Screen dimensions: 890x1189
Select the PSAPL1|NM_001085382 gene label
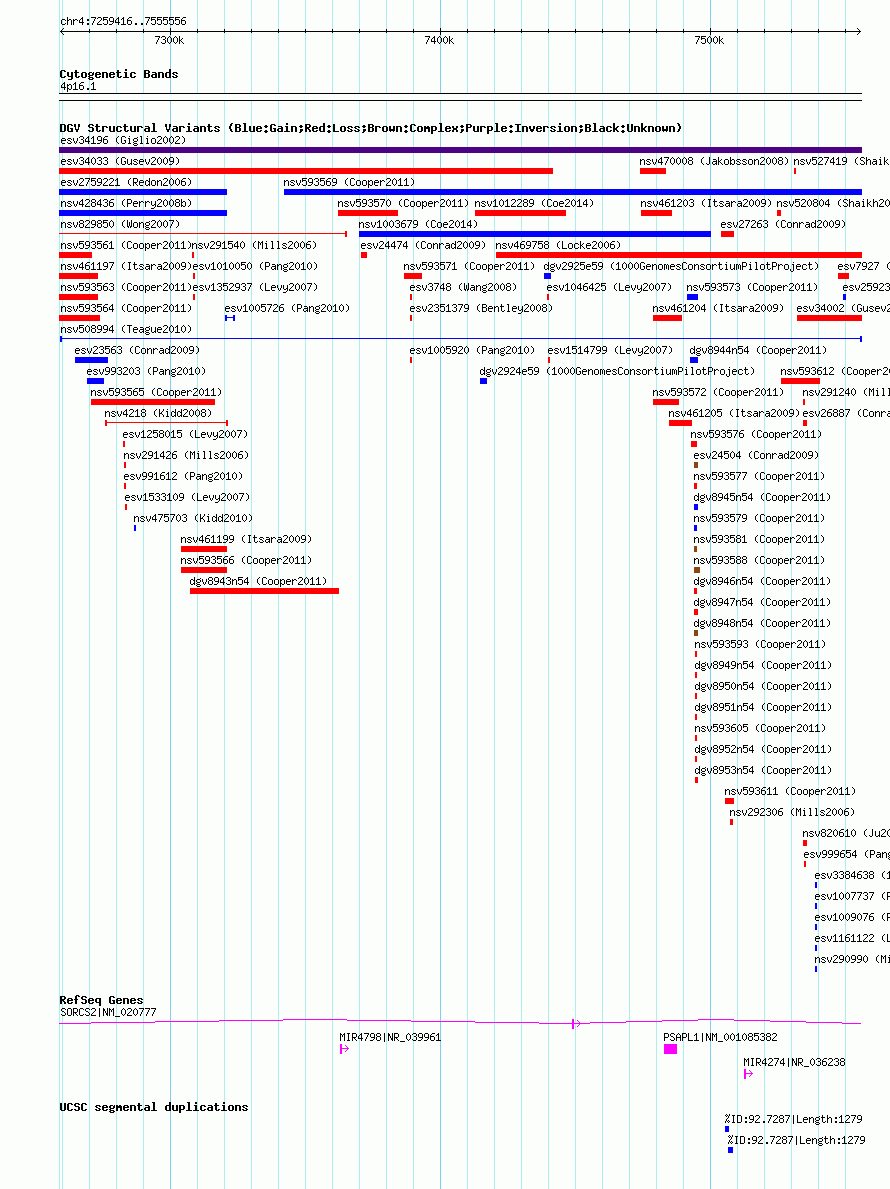[720, 1038]
